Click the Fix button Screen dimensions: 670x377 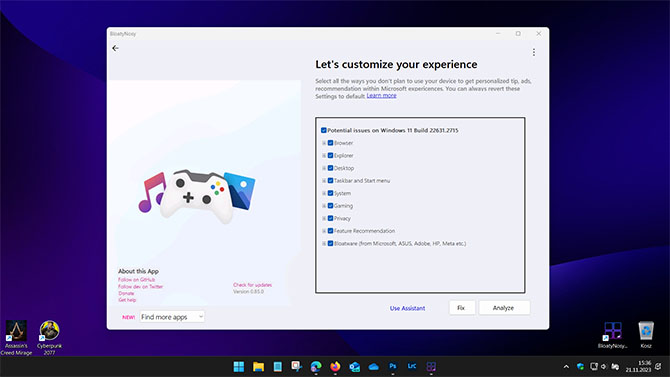click(461, 308)
